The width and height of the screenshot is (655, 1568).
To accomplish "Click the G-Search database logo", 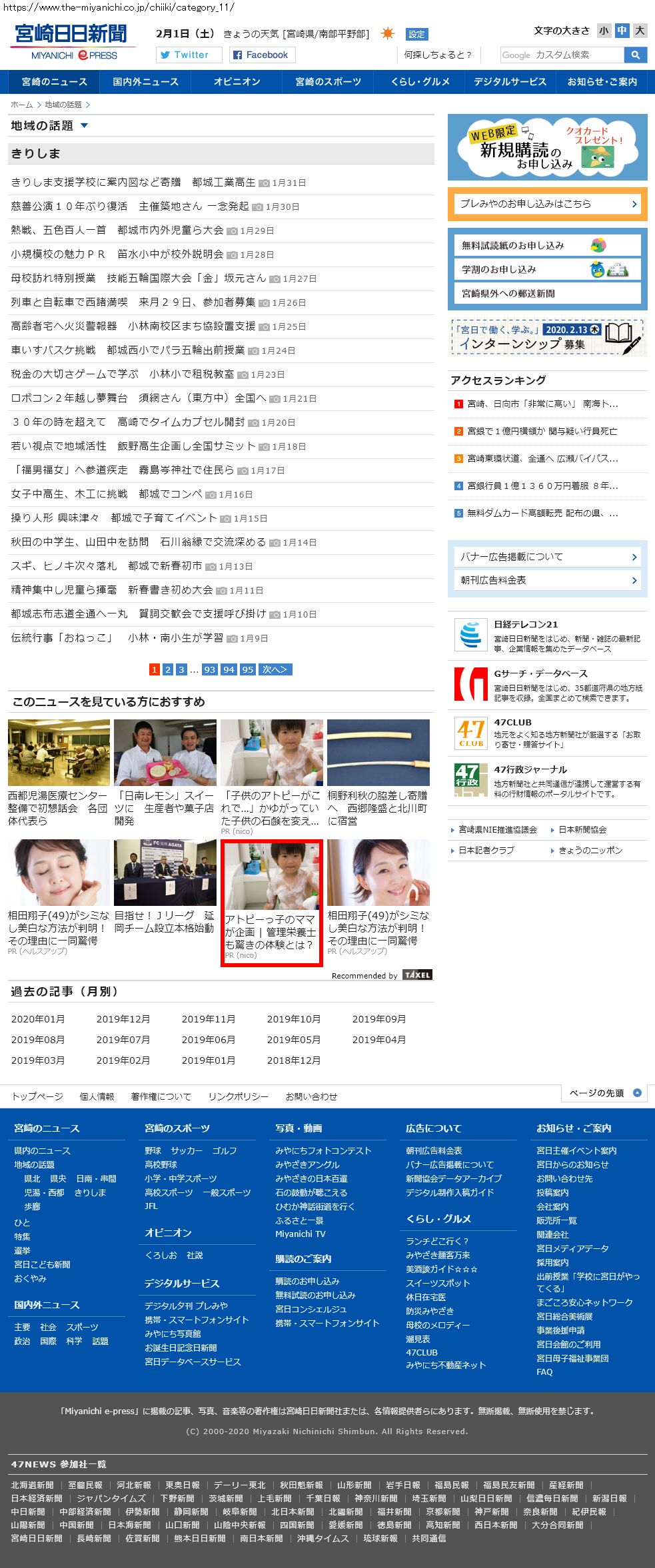I will 470,684.
